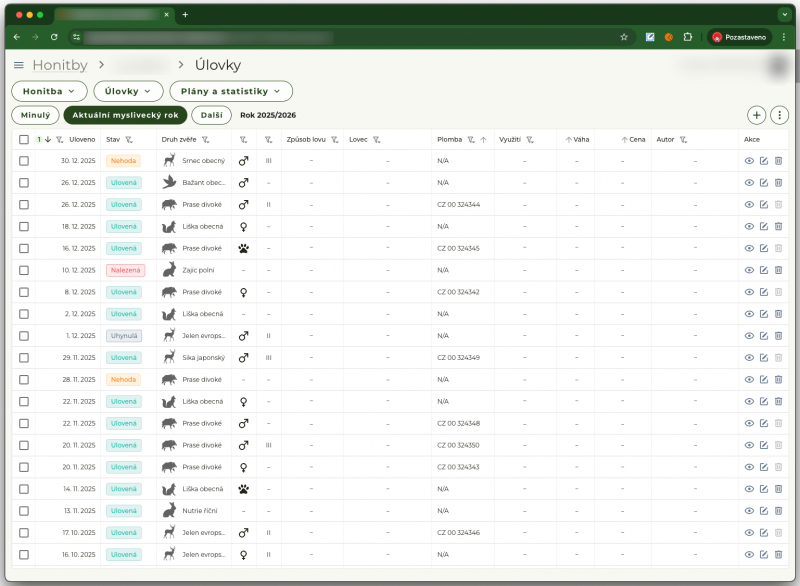
Task: Open the three-dot table options menu
Action: tap(779, 115)
